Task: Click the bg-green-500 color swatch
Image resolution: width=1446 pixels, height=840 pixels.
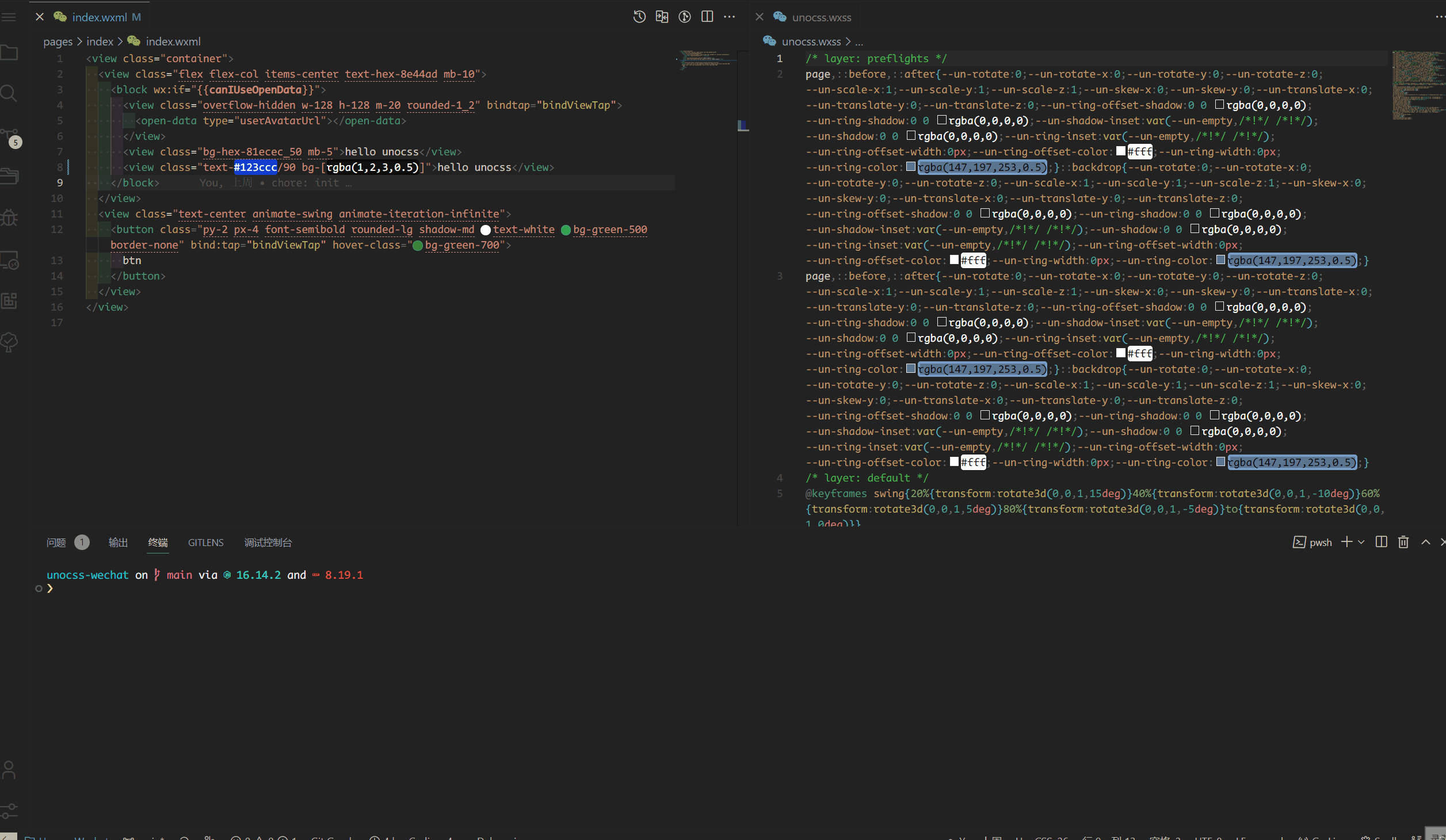Action: (x=566, y=230)
